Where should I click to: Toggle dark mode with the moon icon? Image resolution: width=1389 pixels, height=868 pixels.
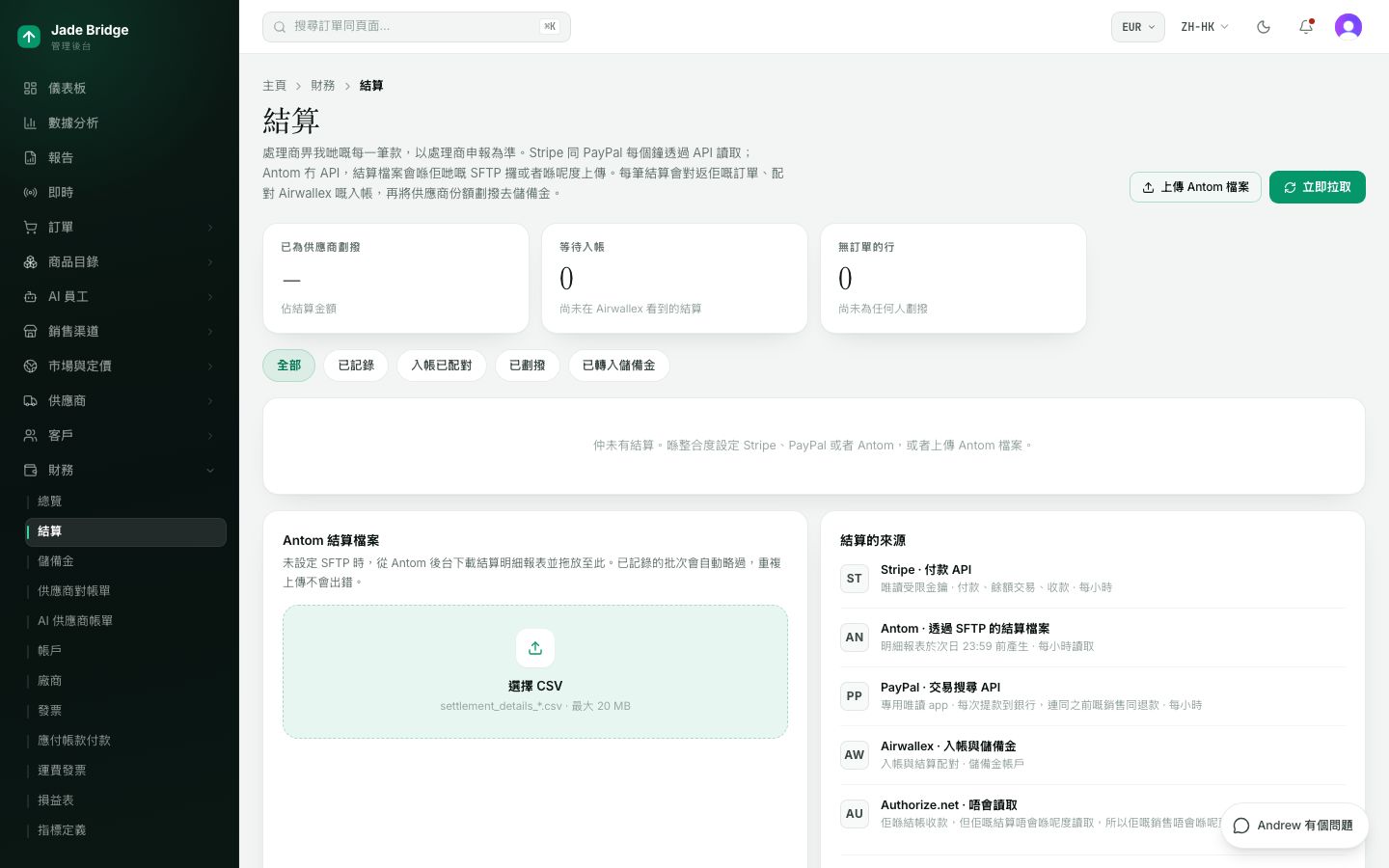click(1264, 27)
